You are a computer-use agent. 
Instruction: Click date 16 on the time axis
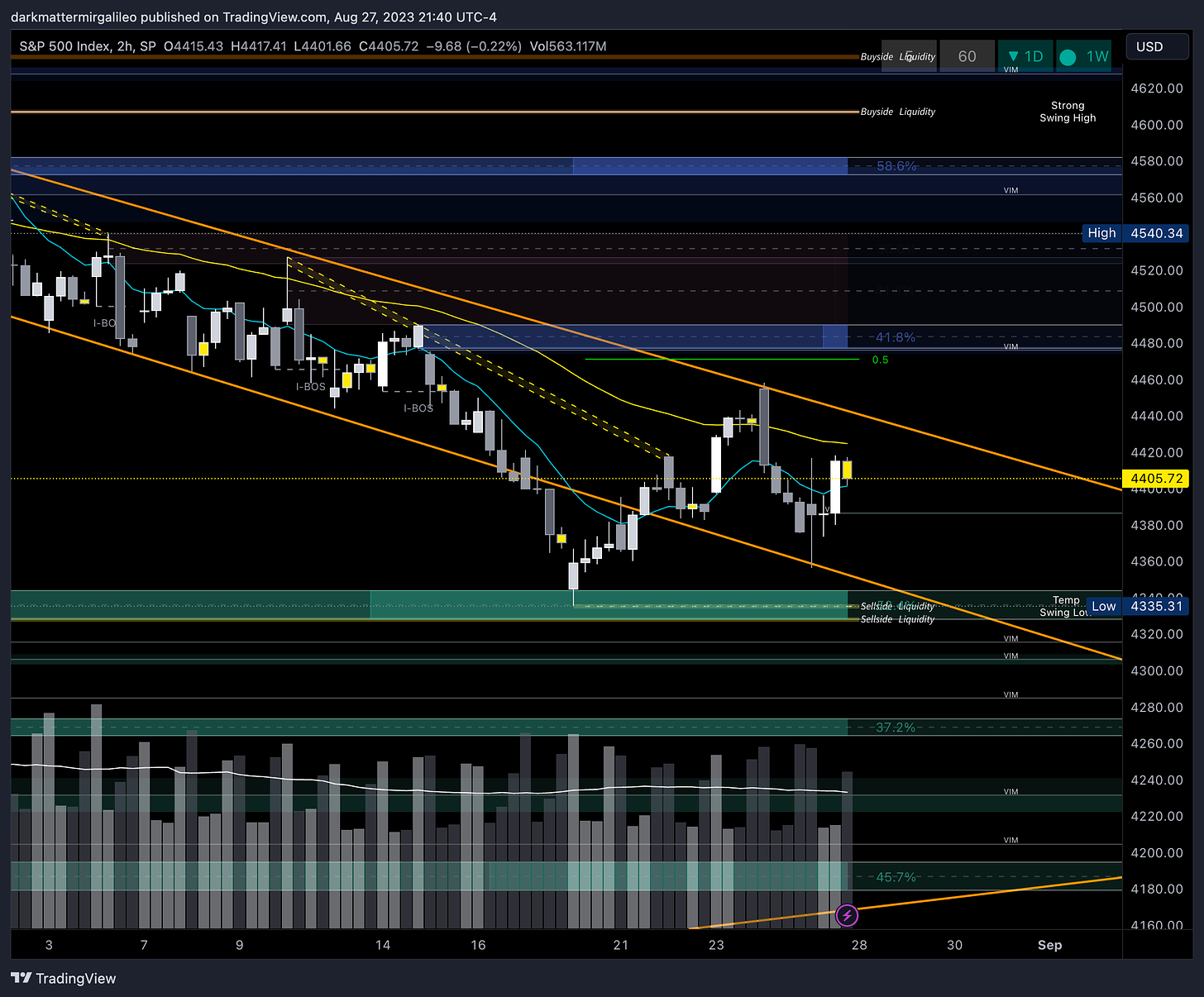478,945
